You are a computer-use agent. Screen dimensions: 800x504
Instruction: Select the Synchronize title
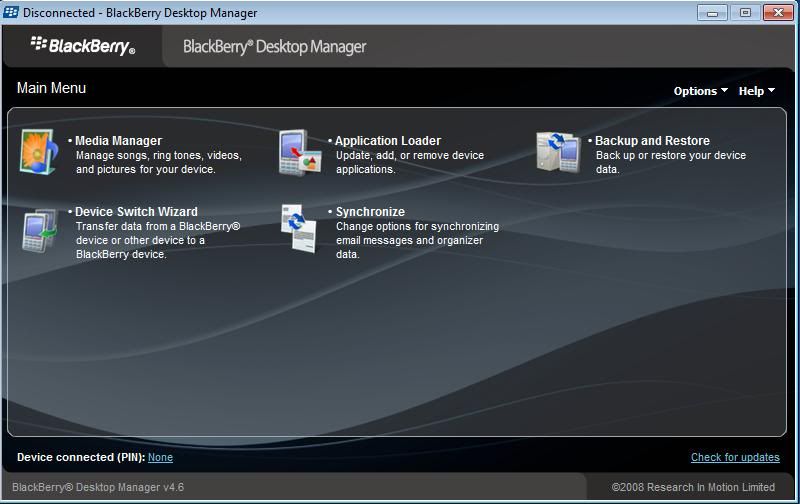[370, 212]
